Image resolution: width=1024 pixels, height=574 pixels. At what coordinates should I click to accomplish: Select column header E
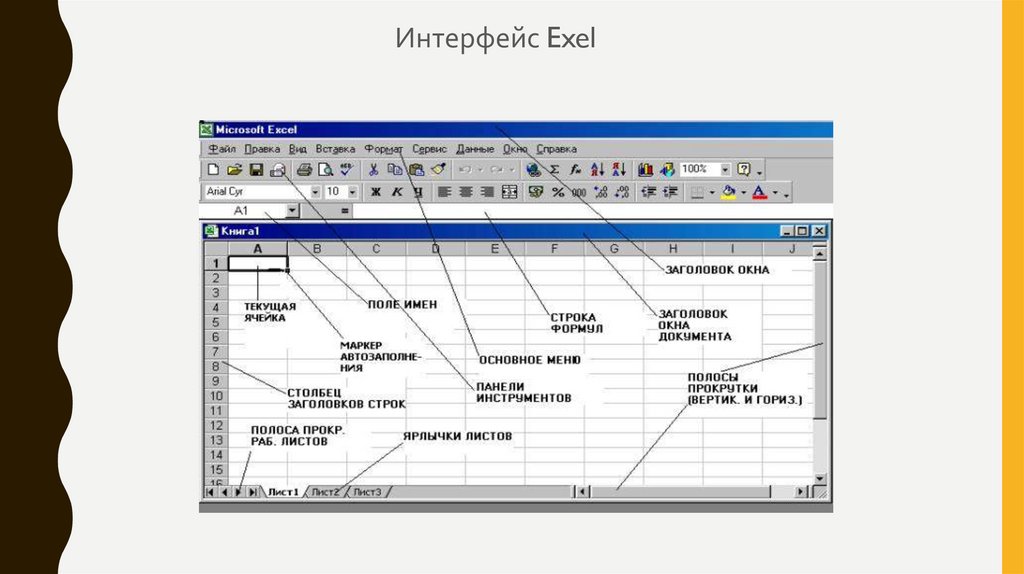[494, 249]
